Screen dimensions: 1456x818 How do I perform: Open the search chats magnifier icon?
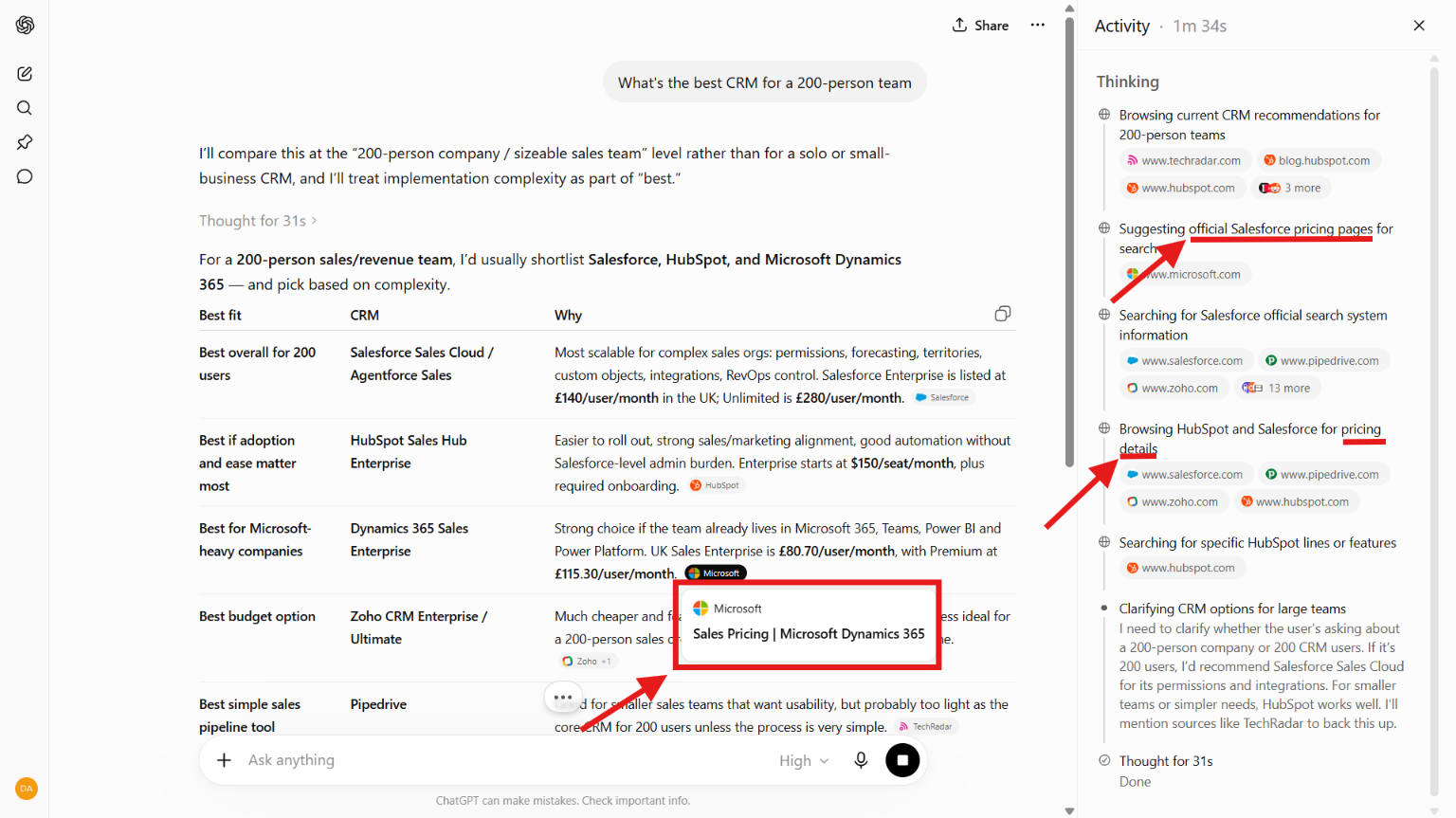(x=25, y=108)
